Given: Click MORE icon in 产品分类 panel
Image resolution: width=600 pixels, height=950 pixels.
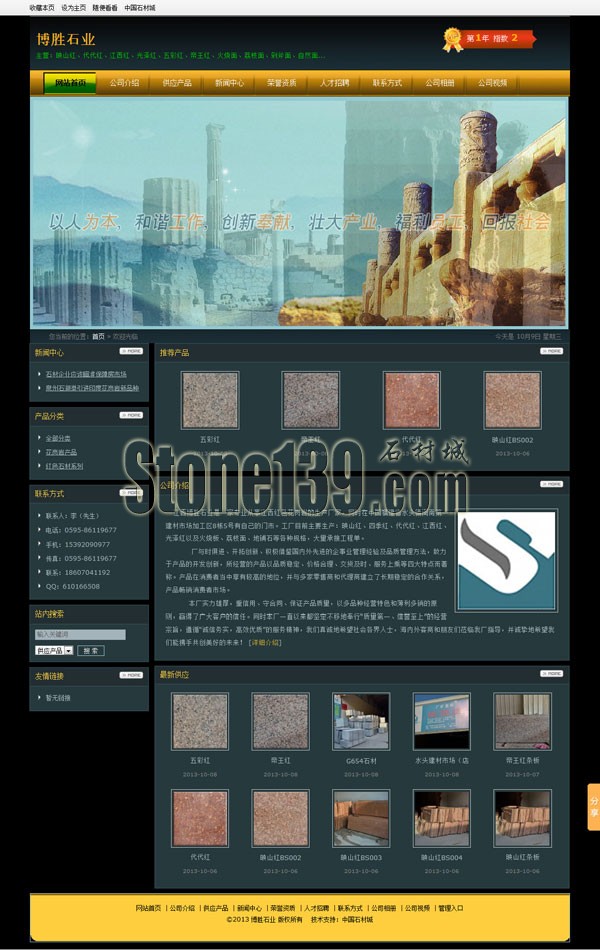Looking at the screenshot, I should tap(131, 414).
